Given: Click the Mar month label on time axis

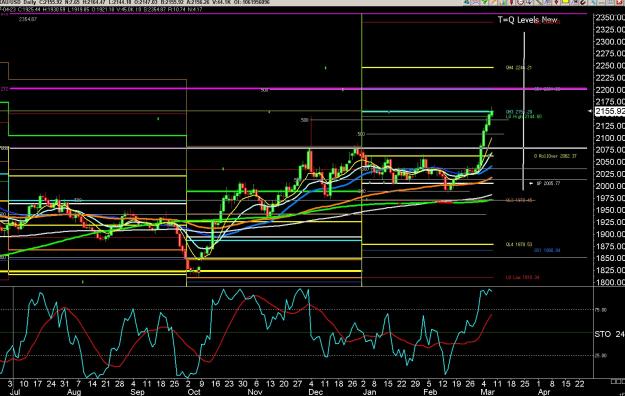Looking at the screenshot, I should 487,392.
